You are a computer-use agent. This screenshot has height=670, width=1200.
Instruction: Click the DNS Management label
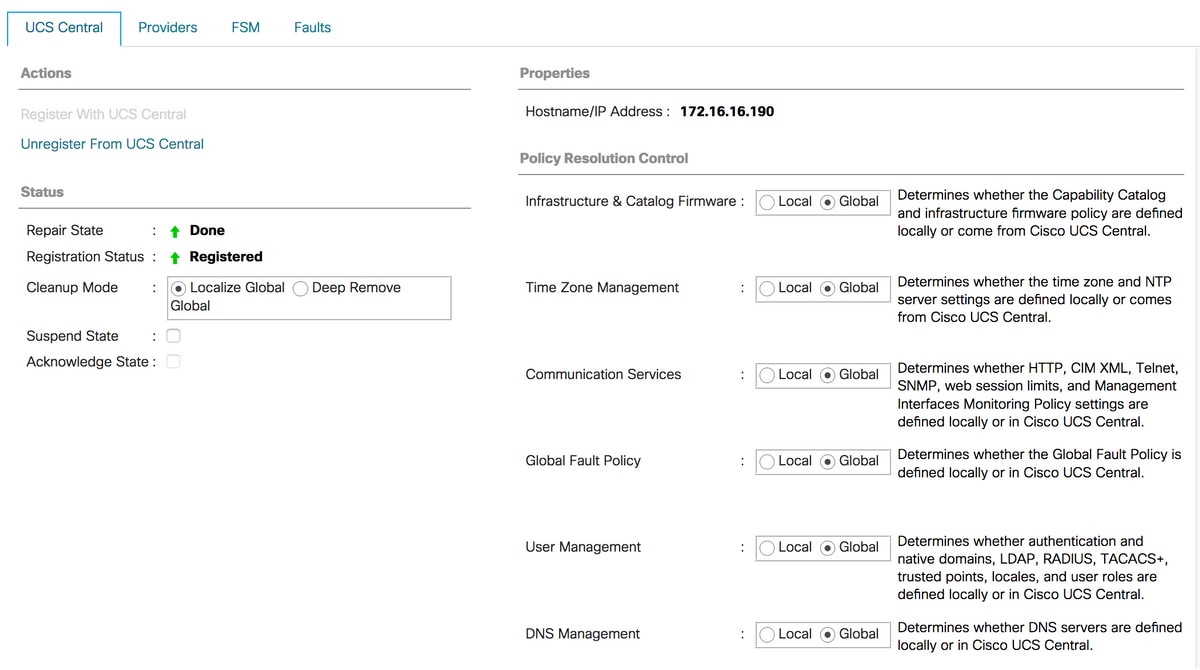[583, 633]
